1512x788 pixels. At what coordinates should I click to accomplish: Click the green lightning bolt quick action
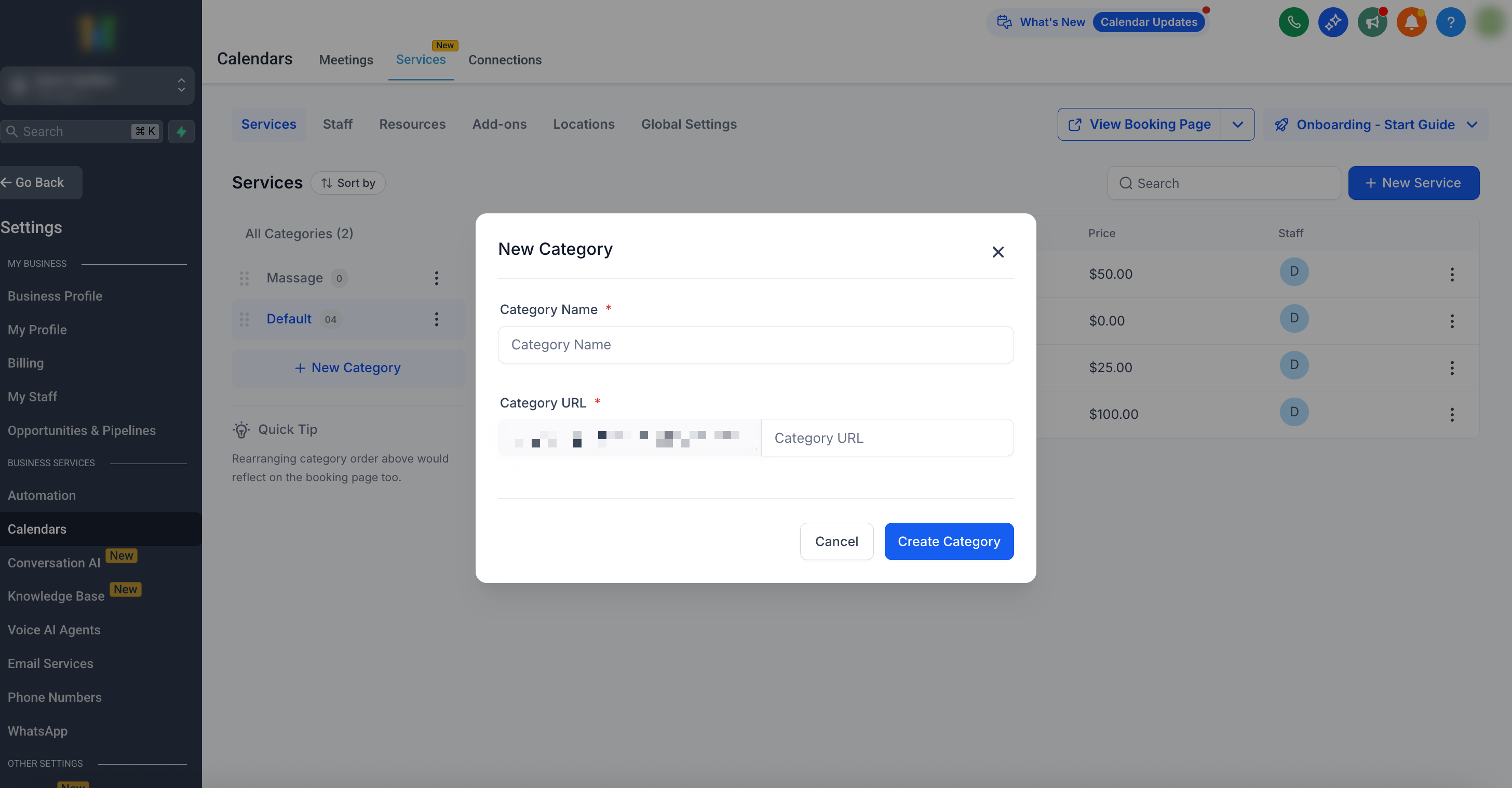[181, 131]
